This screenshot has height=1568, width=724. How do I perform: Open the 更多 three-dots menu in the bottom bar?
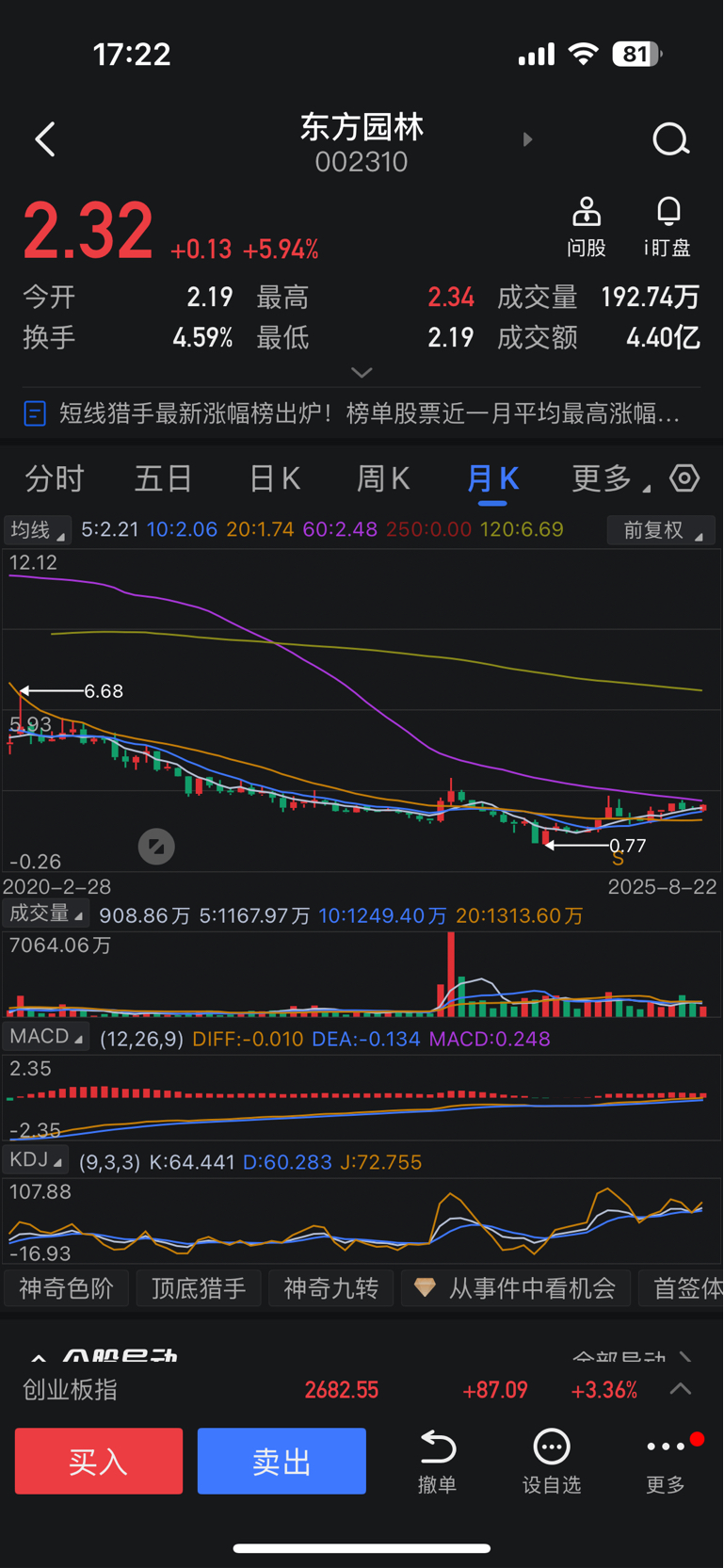pos(666,1447)
